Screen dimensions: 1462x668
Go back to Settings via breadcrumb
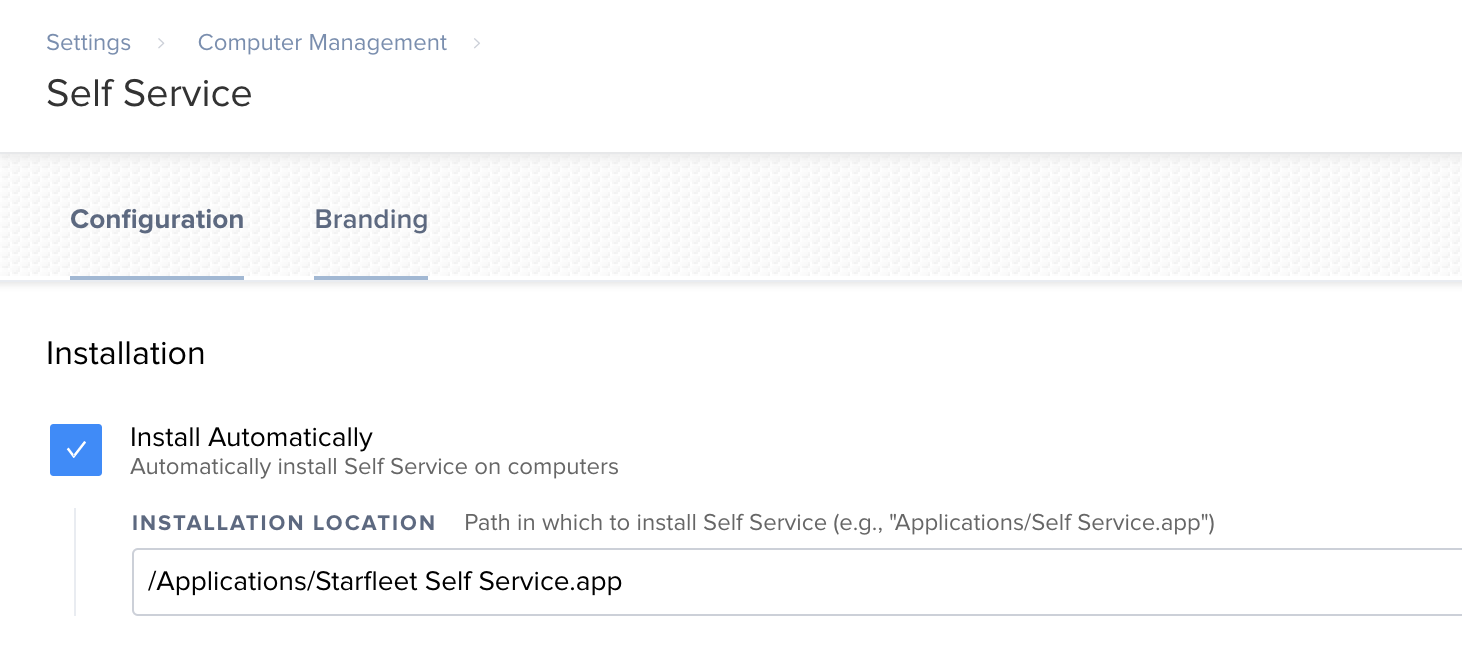click(88, 43)
